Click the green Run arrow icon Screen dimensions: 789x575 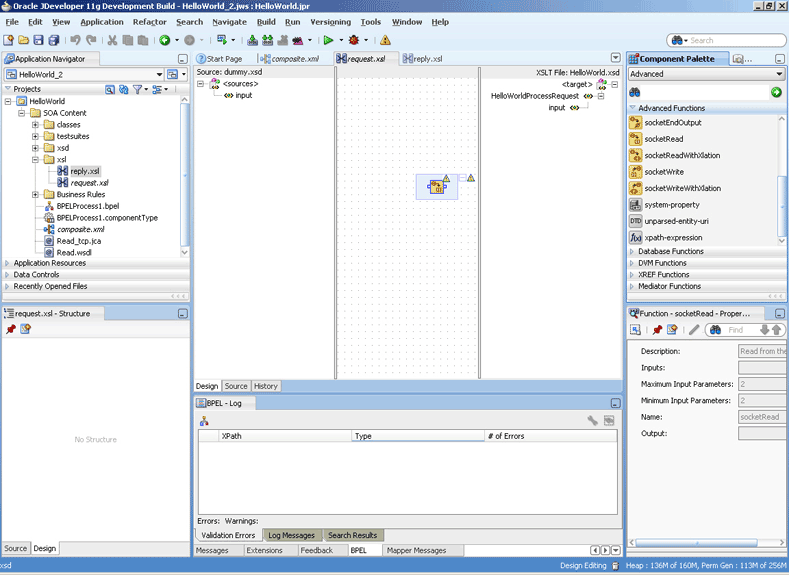coord(327,40)
